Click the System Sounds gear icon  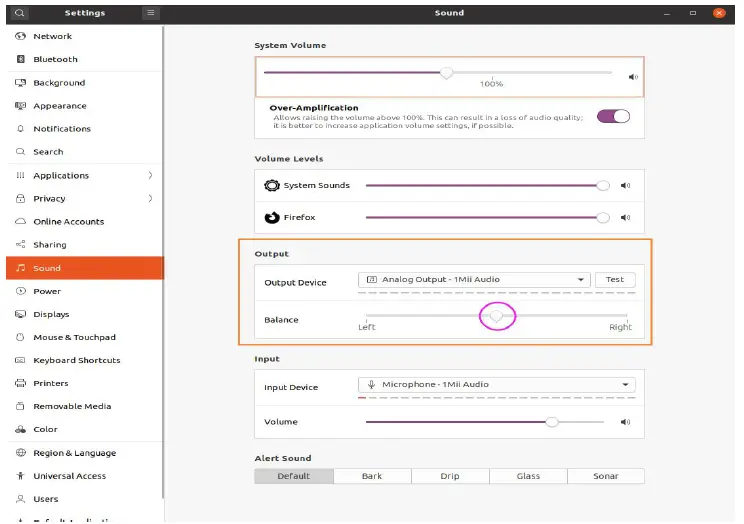tap(272, 186)
